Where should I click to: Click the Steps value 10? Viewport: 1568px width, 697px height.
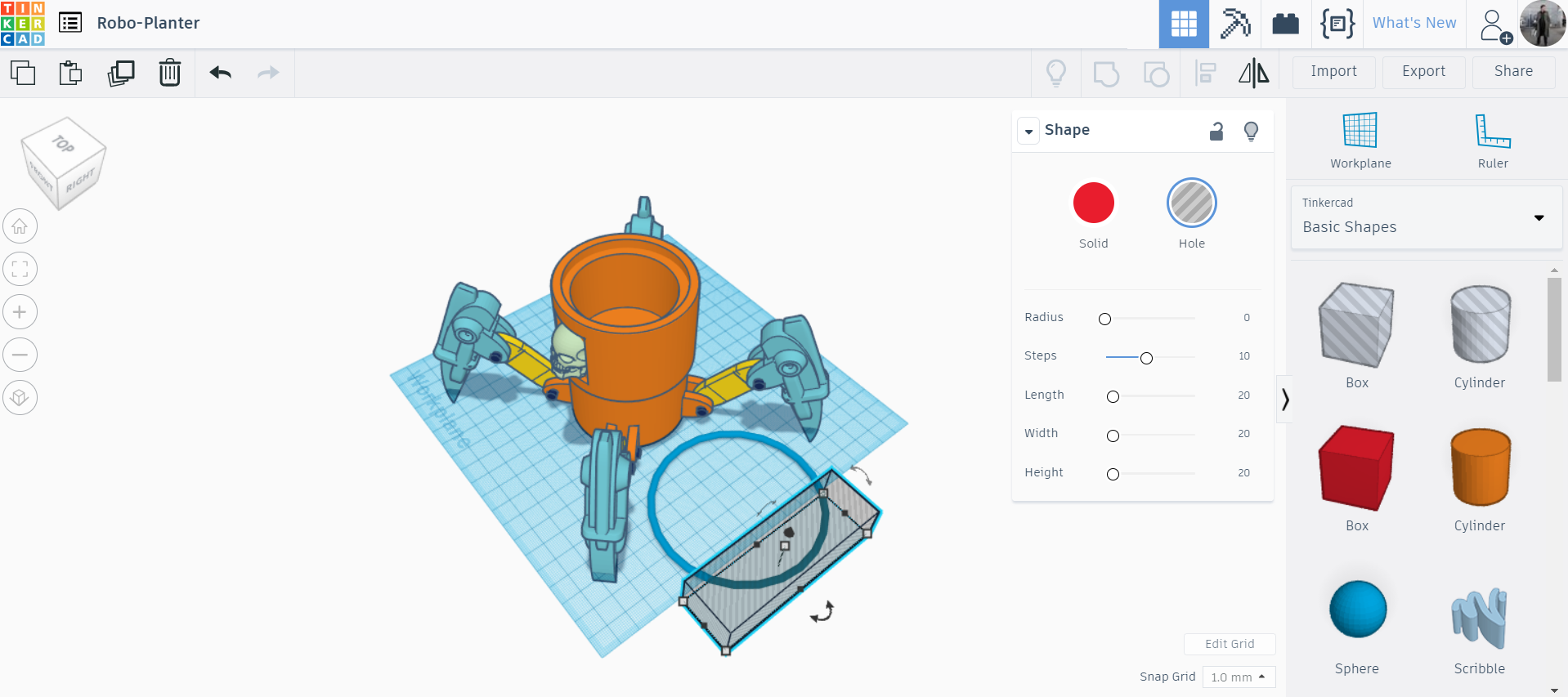point(1244,356)
